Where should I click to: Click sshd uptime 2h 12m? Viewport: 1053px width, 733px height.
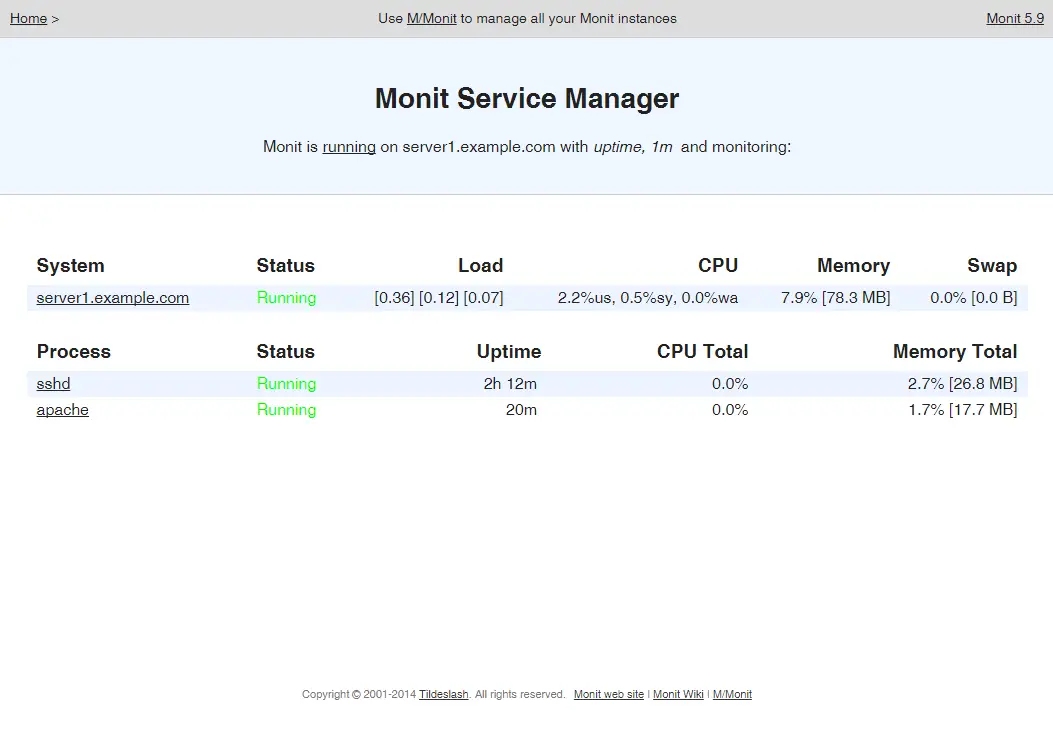(510, 384)
